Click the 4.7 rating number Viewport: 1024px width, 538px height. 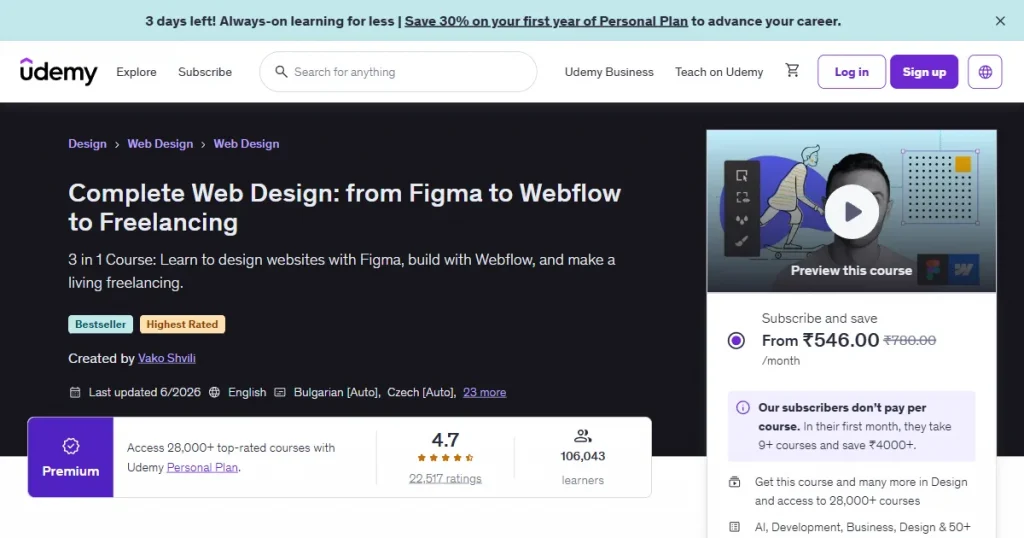(445, 439)
